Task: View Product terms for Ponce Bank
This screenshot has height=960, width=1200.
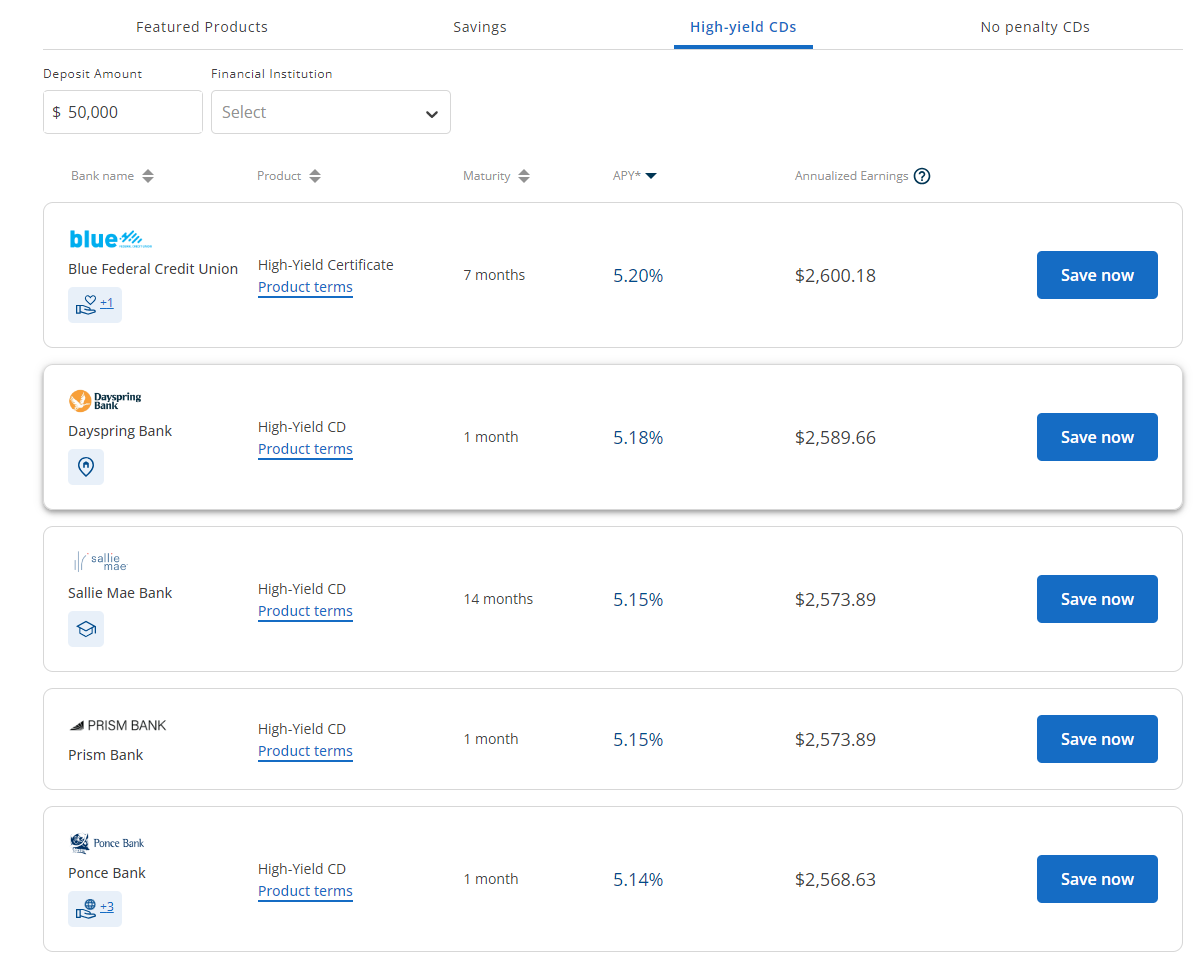Action: coord(305,891)
